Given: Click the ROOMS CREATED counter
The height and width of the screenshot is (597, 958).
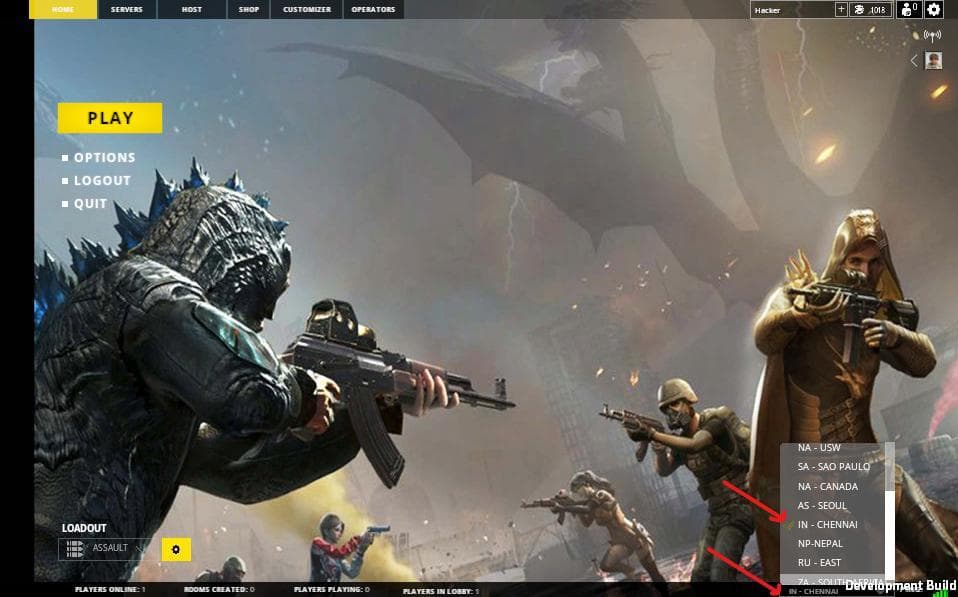Looking at the screenshot, I should point(219,590).
